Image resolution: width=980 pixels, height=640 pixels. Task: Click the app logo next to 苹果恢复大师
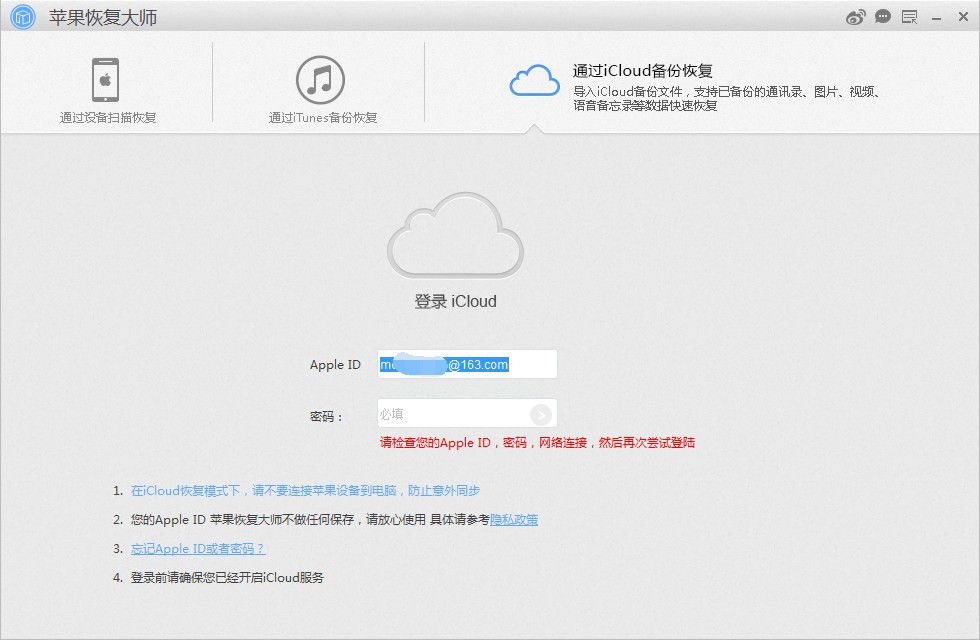coord(24,18)
